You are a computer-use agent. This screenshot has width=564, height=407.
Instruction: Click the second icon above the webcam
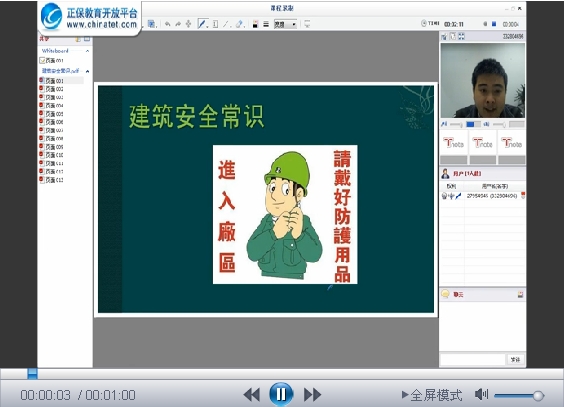[x=453, y=36]
